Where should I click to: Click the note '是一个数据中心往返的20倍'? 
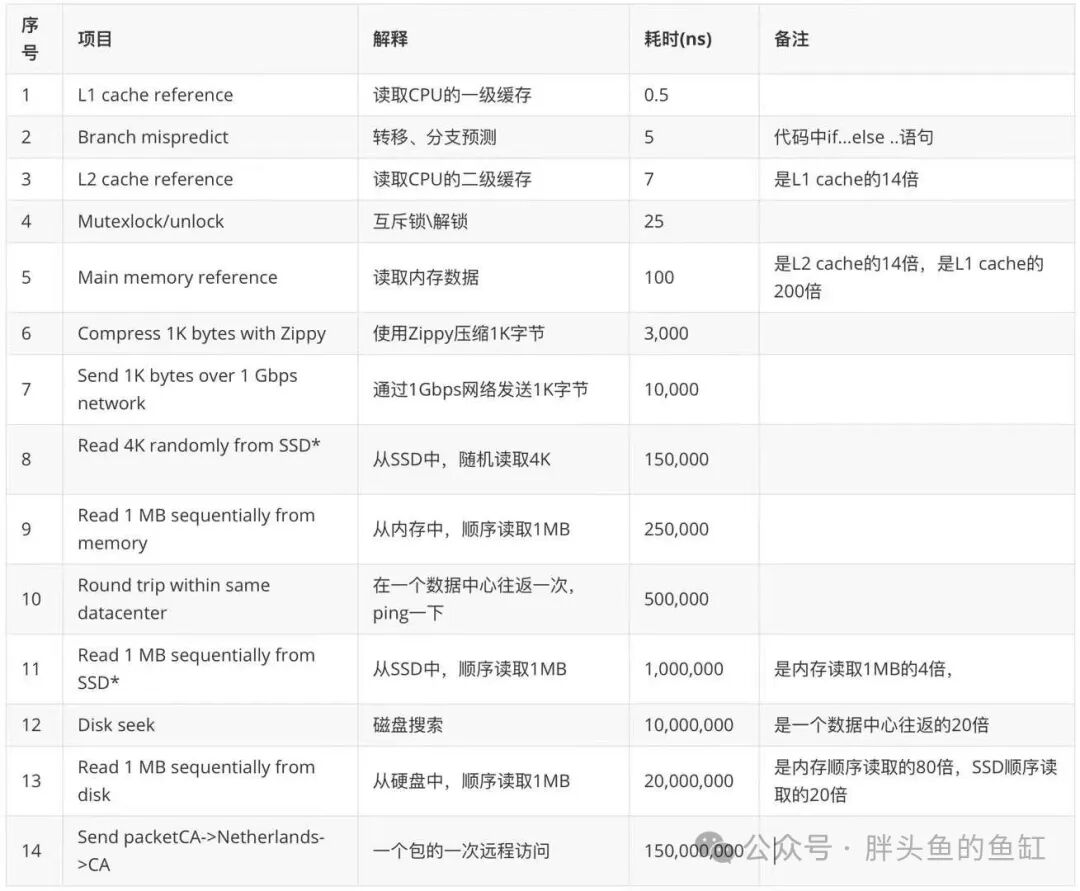(881, 725)
